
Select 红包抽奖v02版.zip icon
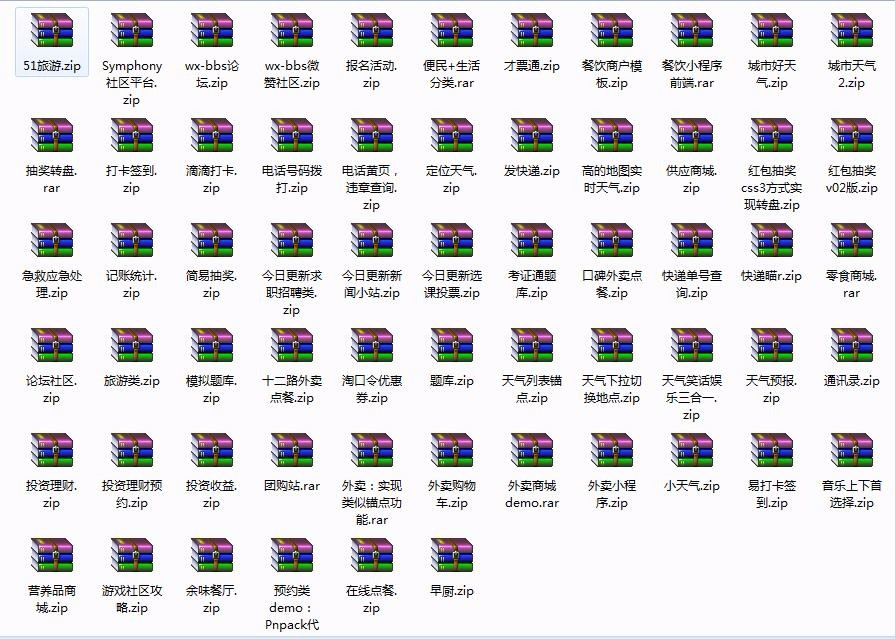coord(851,135)
